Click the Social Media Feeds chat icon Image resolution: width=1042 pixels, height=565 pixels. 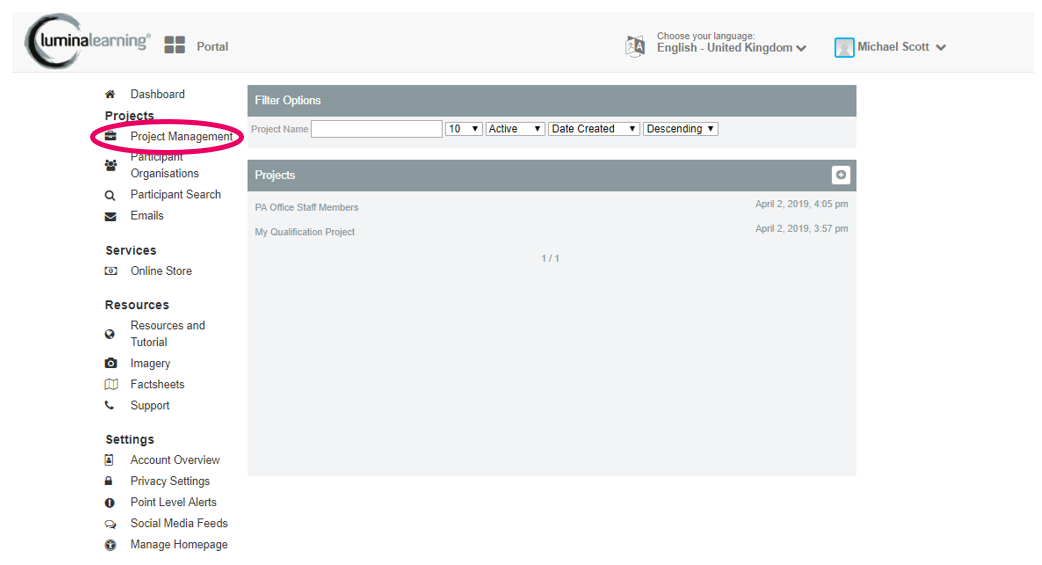110,524
